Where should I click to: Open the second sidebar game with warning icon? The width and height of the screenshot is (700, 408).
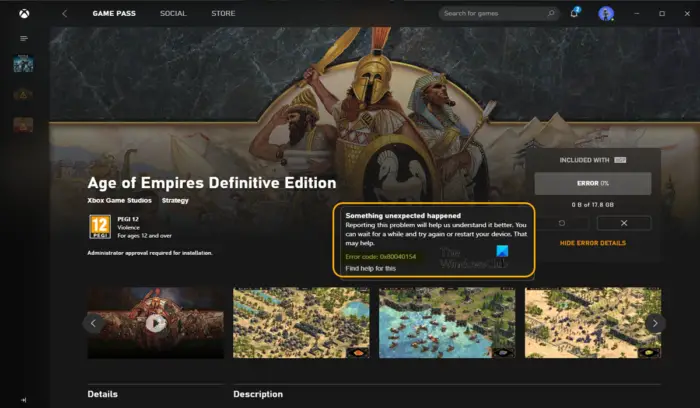pos(23,95)
